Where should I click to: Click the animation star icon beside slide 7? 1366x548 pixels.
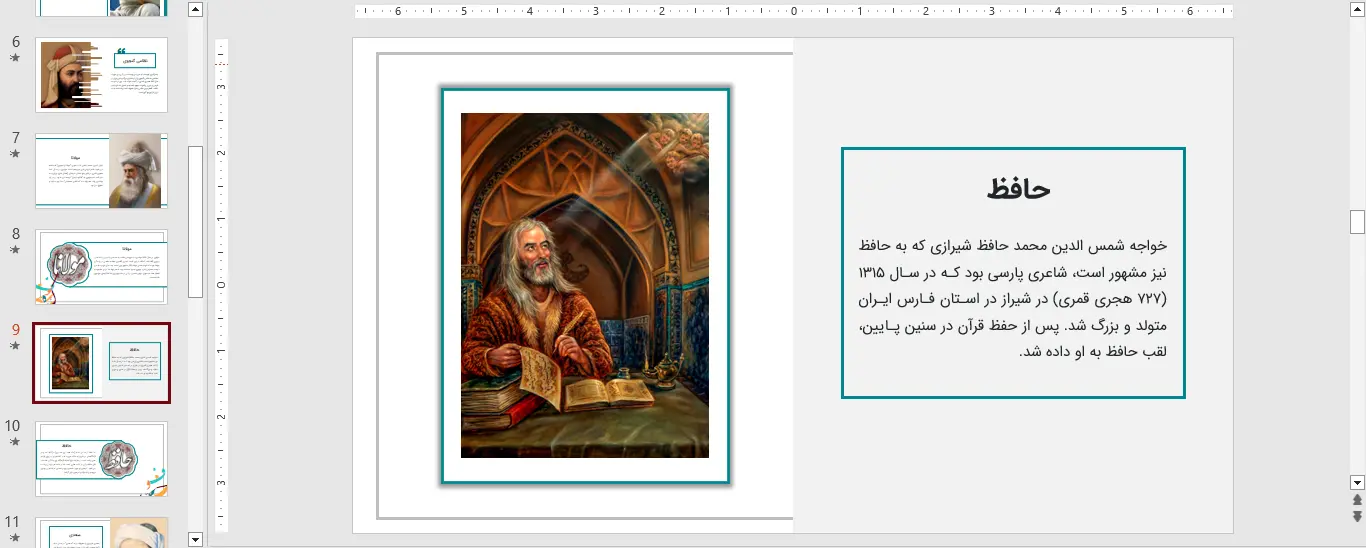pyautogui.click(x=15, y=154)
